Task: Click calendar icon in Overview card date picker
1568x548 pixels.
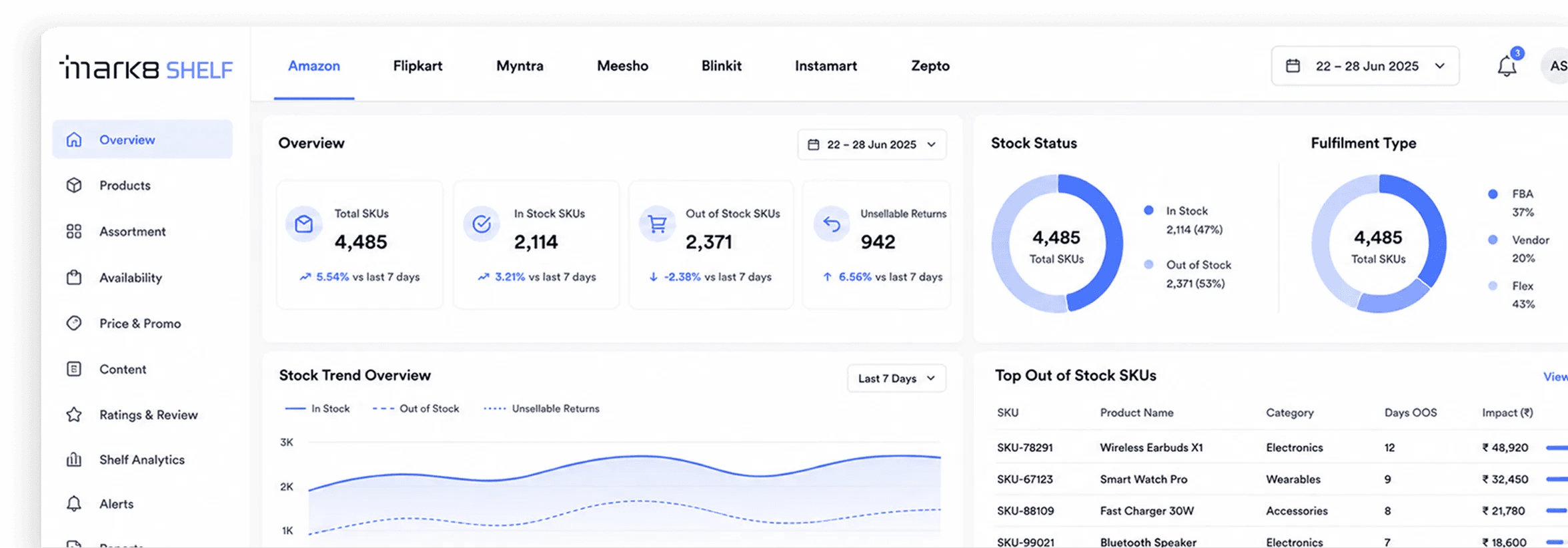Action: click(x=814, y=144)
